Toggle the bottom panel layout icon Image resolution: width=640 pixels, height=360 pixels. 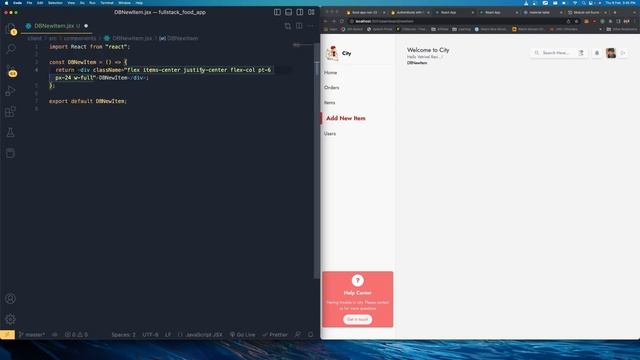(289, 12)
